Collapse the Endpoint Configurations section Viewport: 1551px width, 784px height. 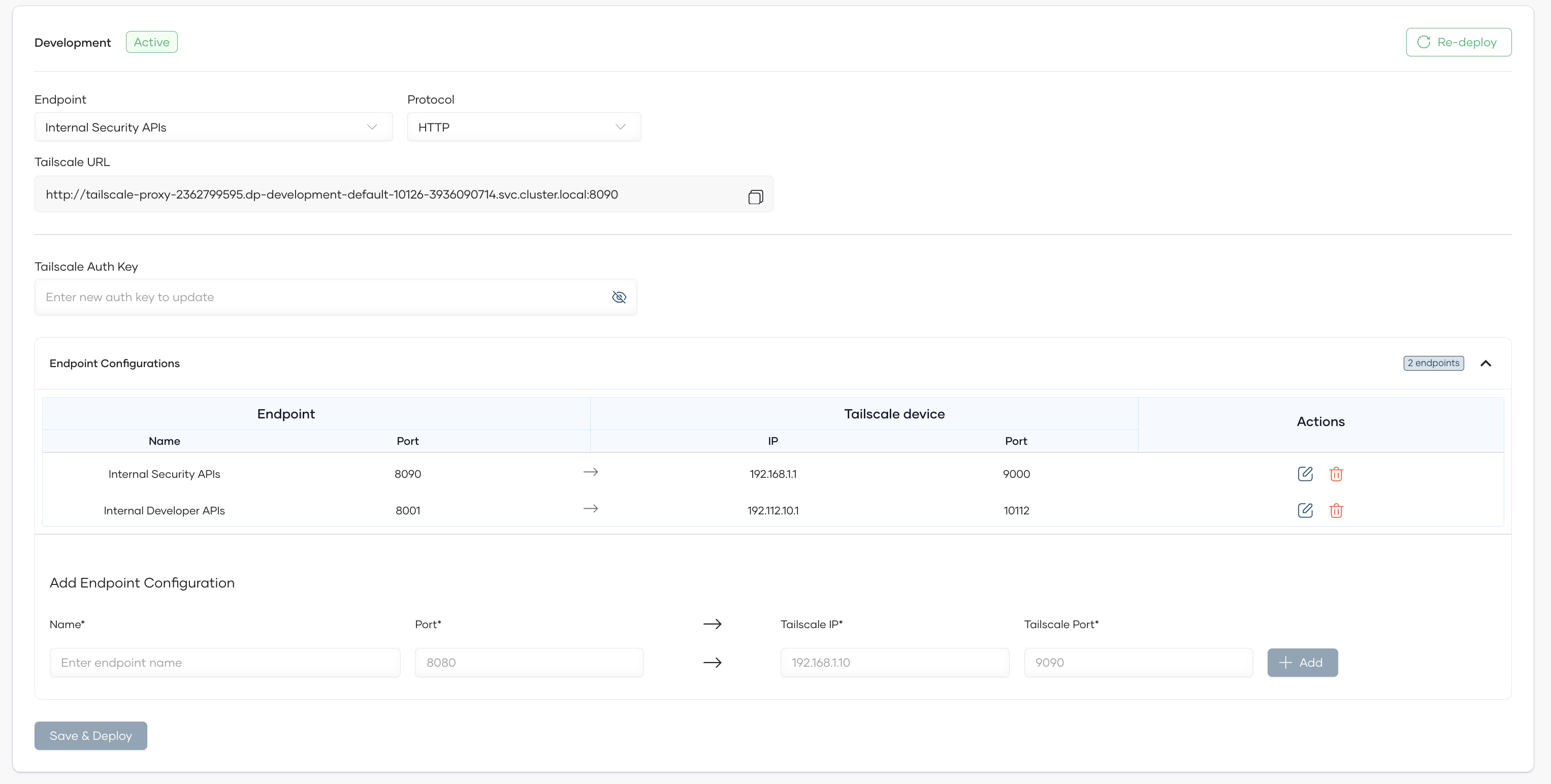[1485, 363]
